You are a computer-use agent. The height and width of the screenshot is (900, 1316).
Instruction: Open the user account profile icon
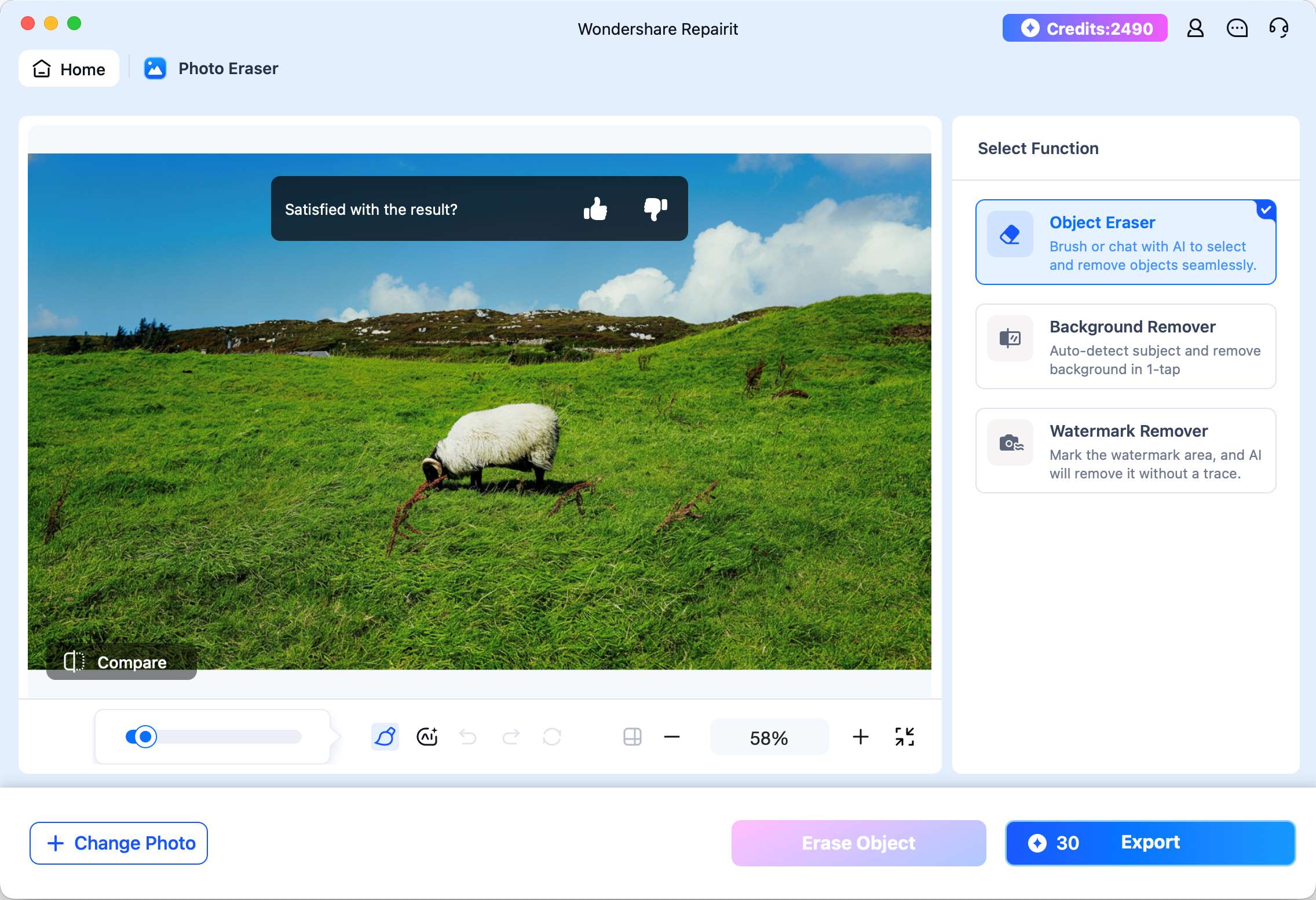1196,28
